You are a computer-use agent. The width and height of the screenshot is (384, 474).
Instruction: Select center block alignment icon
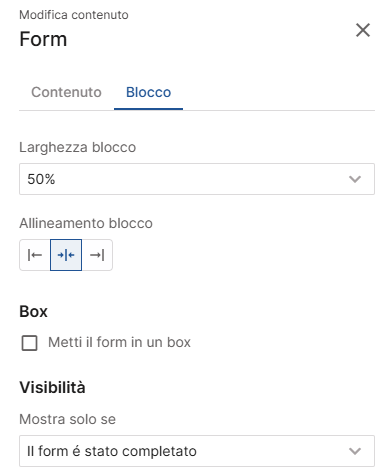(x=66, y=255)
